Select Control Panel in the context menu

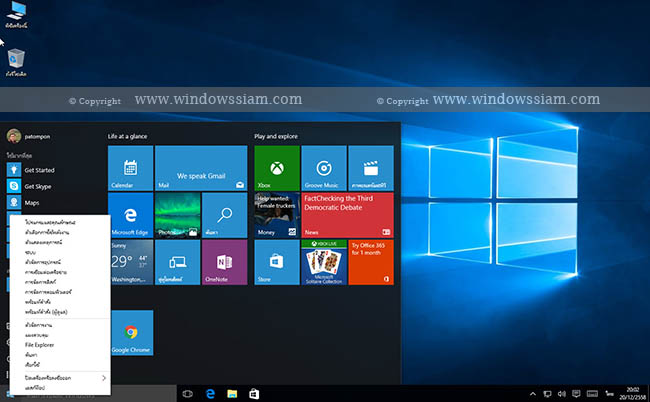(x=60, y=335)
